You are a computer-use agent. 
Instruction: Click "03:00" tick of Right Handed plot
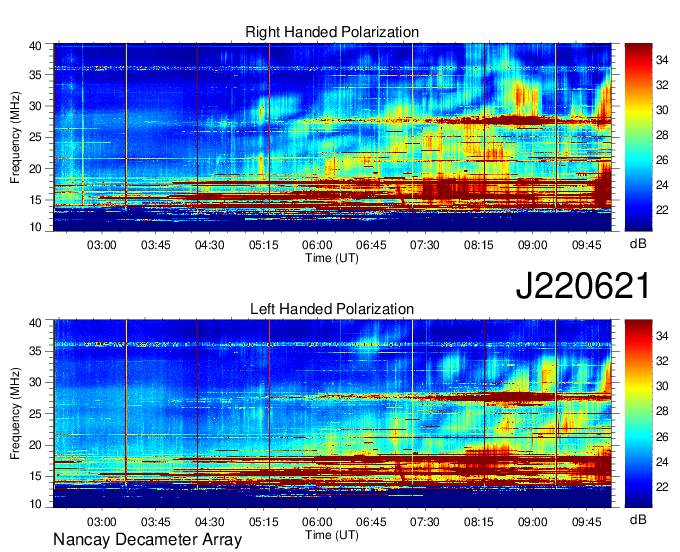coord(101,245)
